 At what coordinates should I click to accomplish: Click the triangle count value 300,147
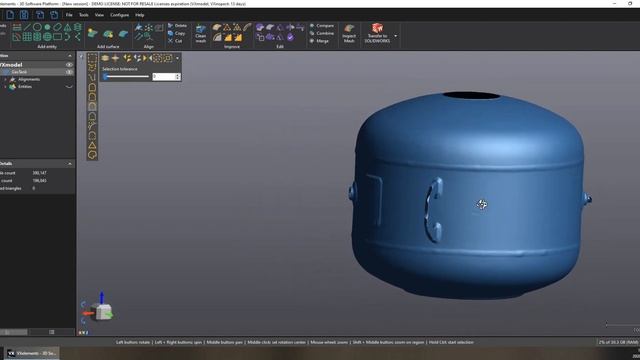[x=40, y=173]
